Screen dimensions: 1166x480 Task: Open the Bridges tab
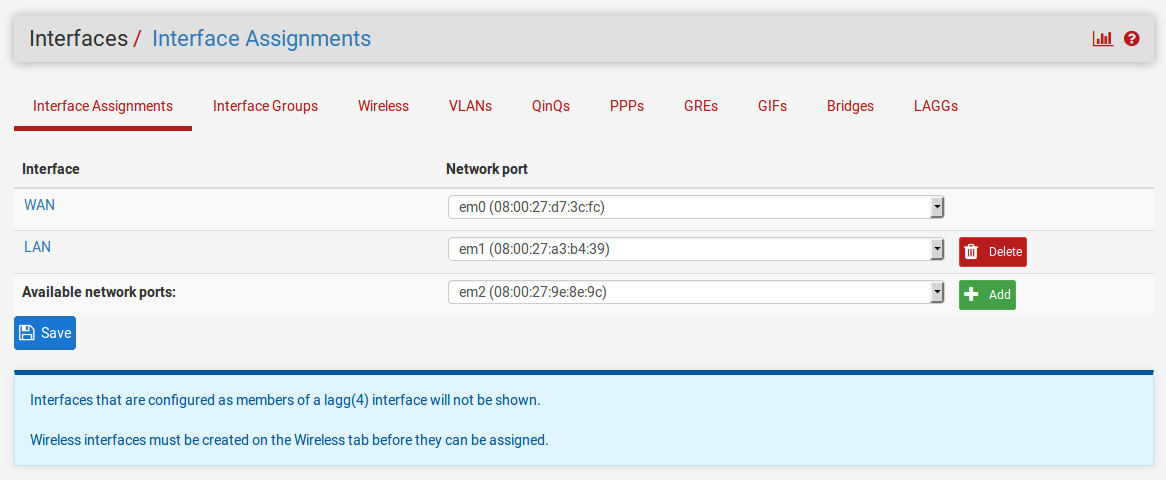point(850,106)
